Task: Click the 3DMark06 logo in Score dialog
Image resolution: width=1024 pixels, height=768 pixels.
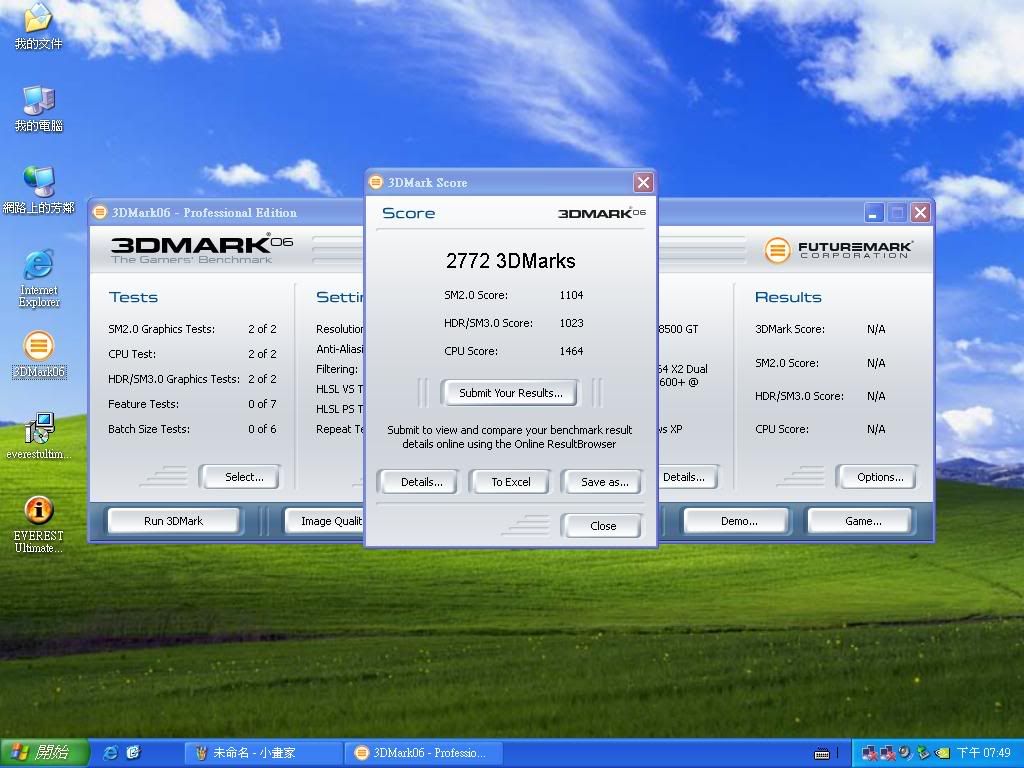Action: click(601, 213)
